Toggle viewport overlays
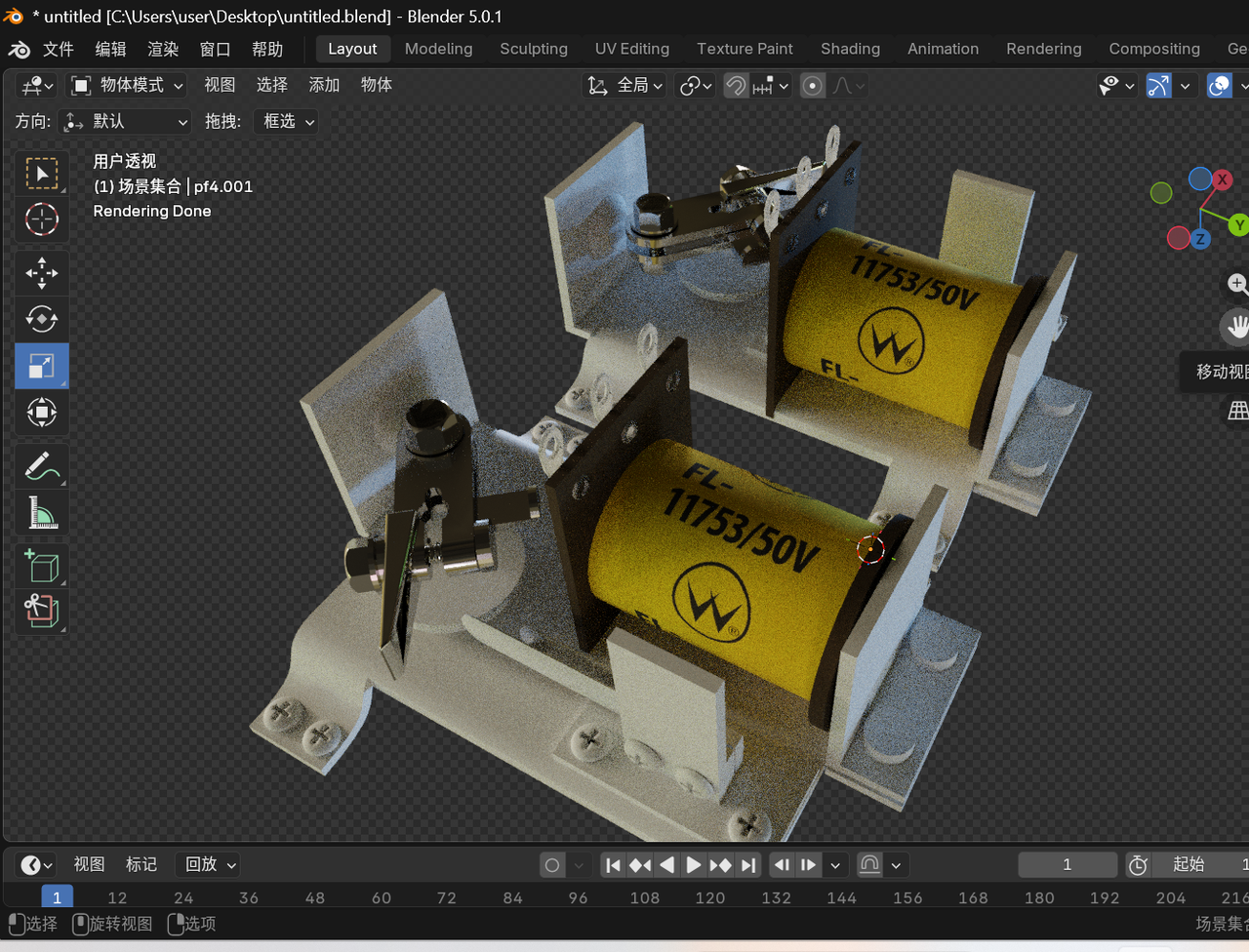The width and height of the screenshot is (1249, 952). [x=1220, y=86]
